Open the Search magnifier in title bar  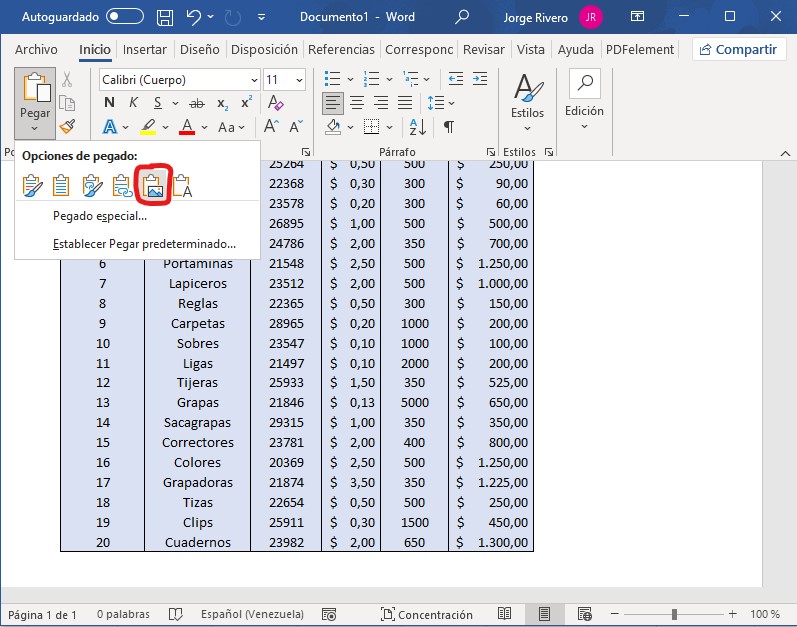(462, 17)
